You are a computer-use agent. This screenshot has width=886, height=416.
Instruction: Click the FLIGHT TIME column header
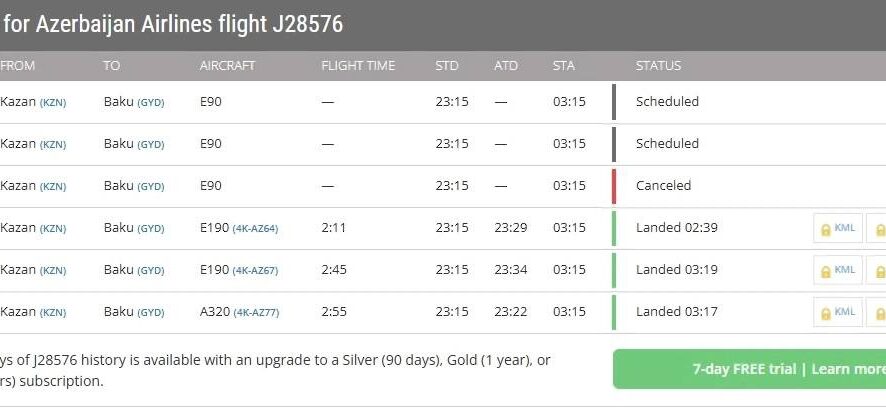tap(358, 66)
